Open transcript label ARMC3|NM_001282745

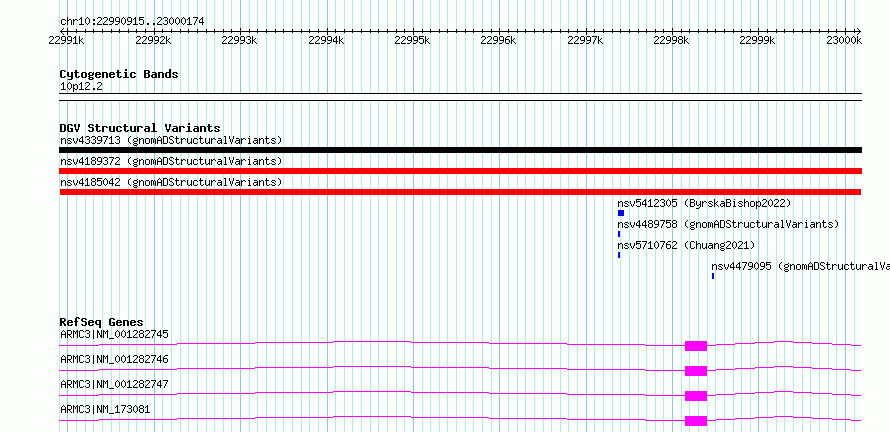click(114, 334)
